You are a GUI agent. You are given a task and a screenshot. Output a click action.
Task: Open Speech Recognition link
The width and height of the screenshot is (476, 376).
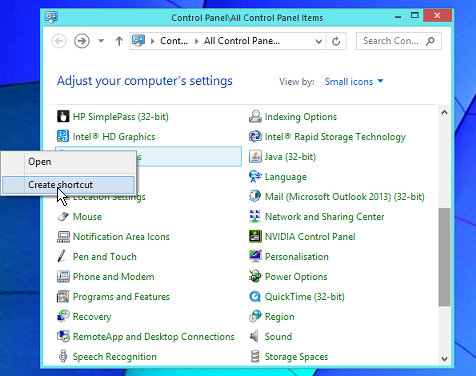(x=115, y=357)
